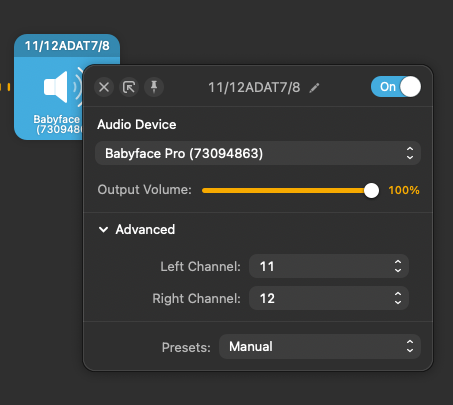This screenshot has width=453, height=405.
Task: Open the Right Channel dropdown showing 12
Action: pos(329,298)
